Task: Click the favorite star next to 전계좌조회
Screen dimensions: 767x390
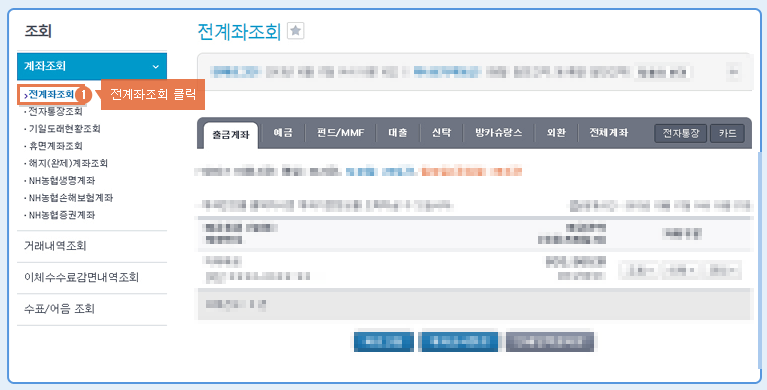Action: tap(295, 31)
